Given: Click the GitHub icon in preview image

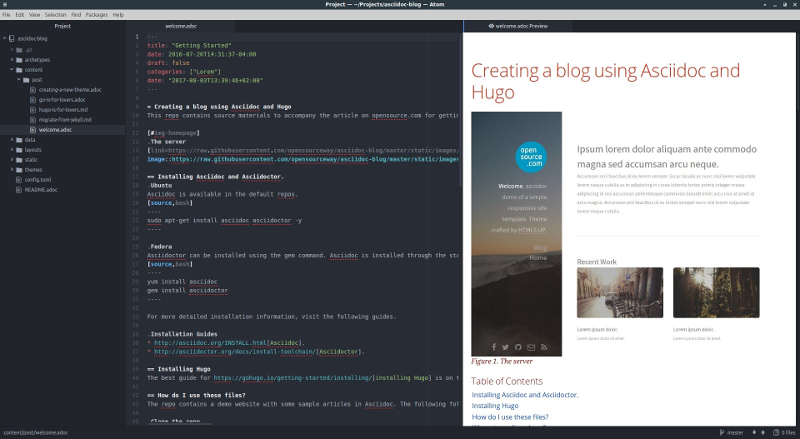Looking at the screenshot, I should point(518,347).
